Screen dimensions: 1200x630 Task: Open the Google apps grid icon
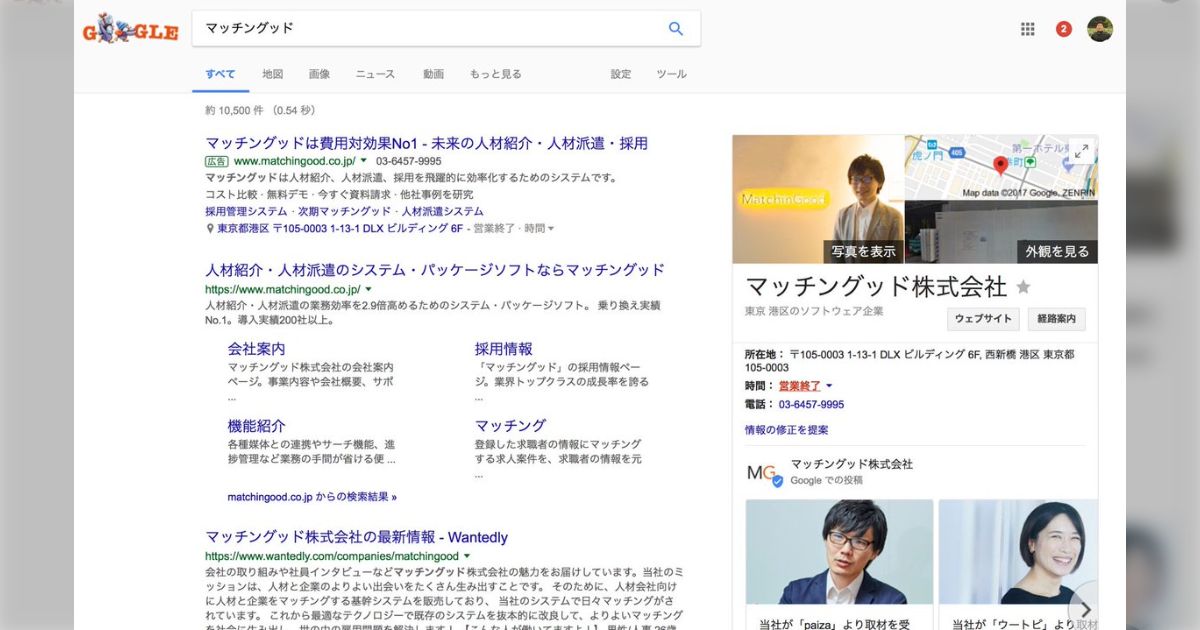[1027, 29]
